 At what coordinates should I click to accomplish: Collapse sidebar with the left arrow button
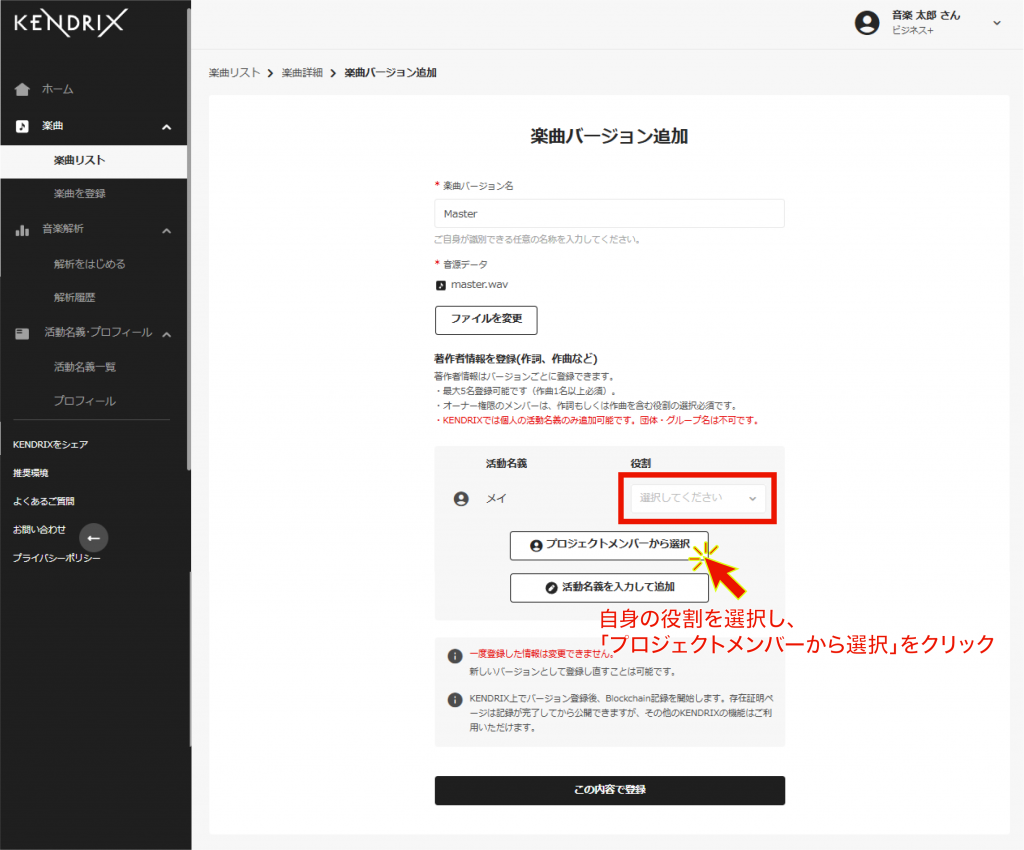93,538
